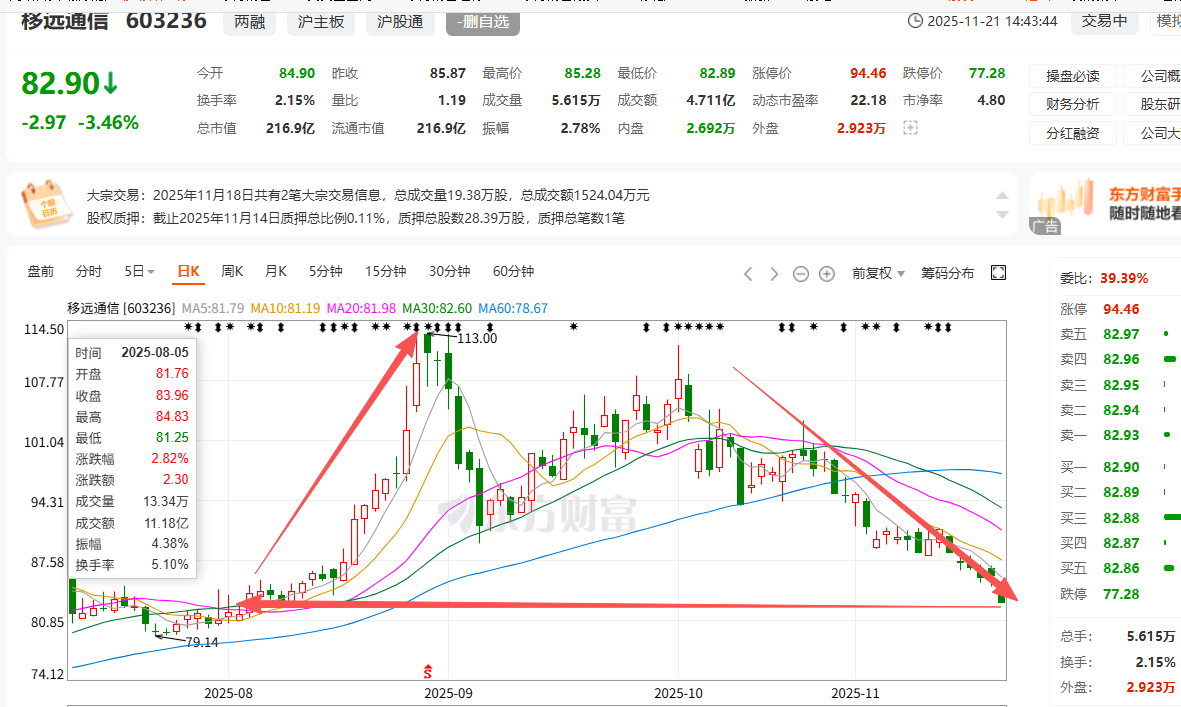Screen dimensions: 1181x707
Task: Select the 日K tab
Action: (188, 271)
